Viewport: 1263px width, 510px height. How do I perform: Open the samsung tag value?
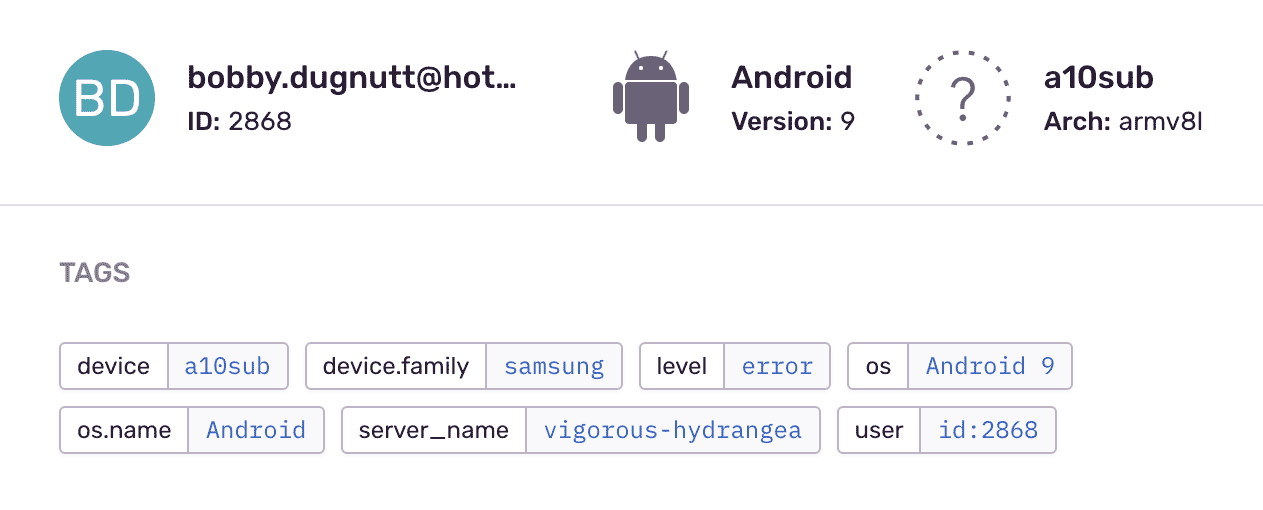point(554,366)
